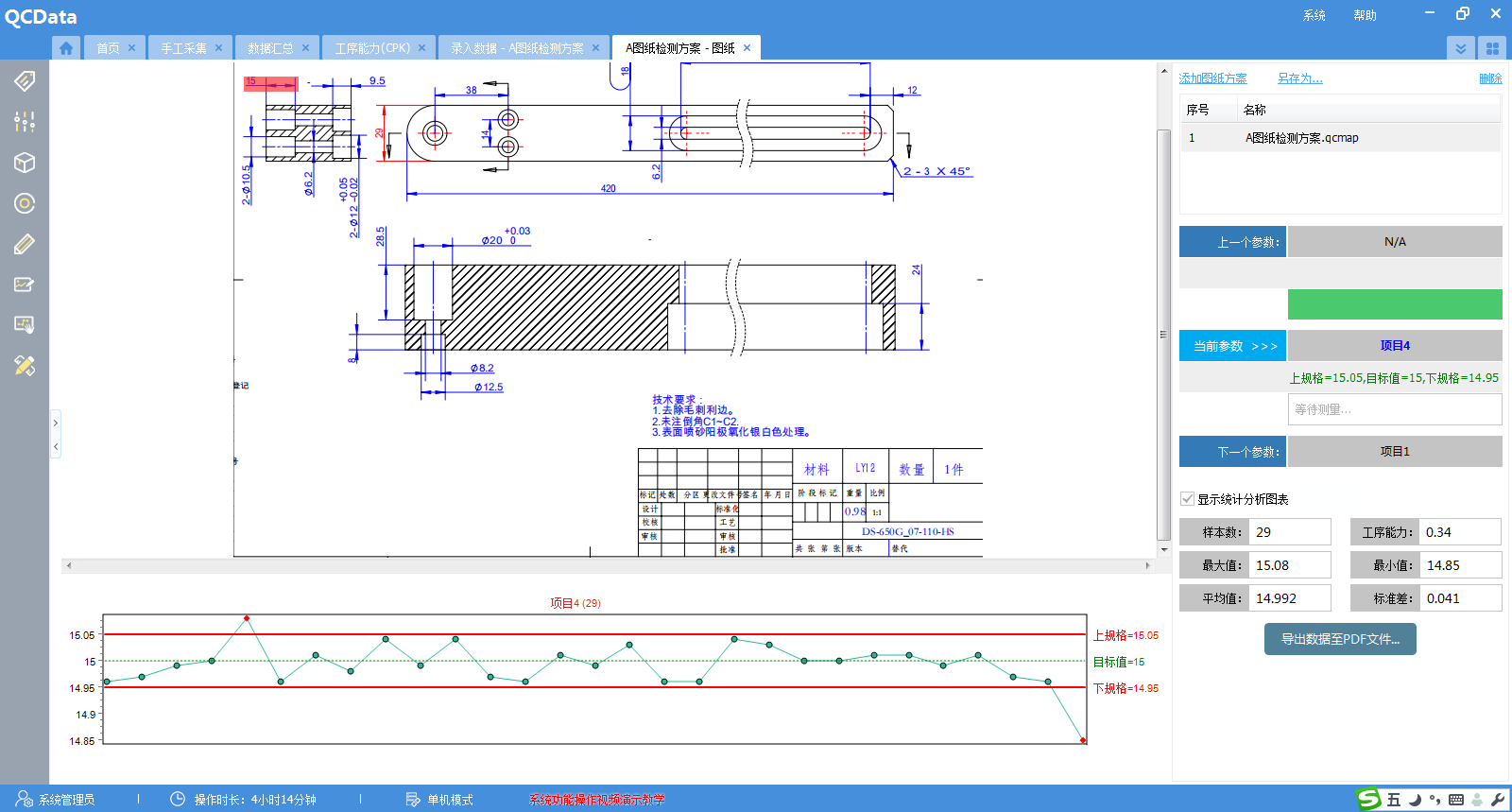This screenshot has height=812, width=1512.
Task: Open the tag label tool in sidebar
Action: tap(25, 80)
